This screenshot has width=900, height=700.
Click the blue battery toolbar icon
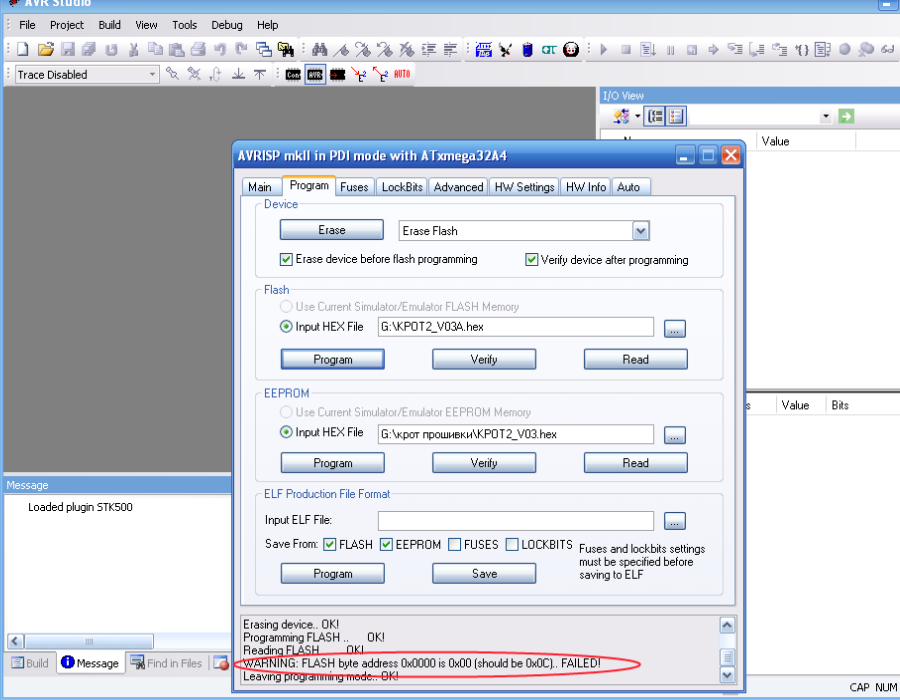click(527, 49)
